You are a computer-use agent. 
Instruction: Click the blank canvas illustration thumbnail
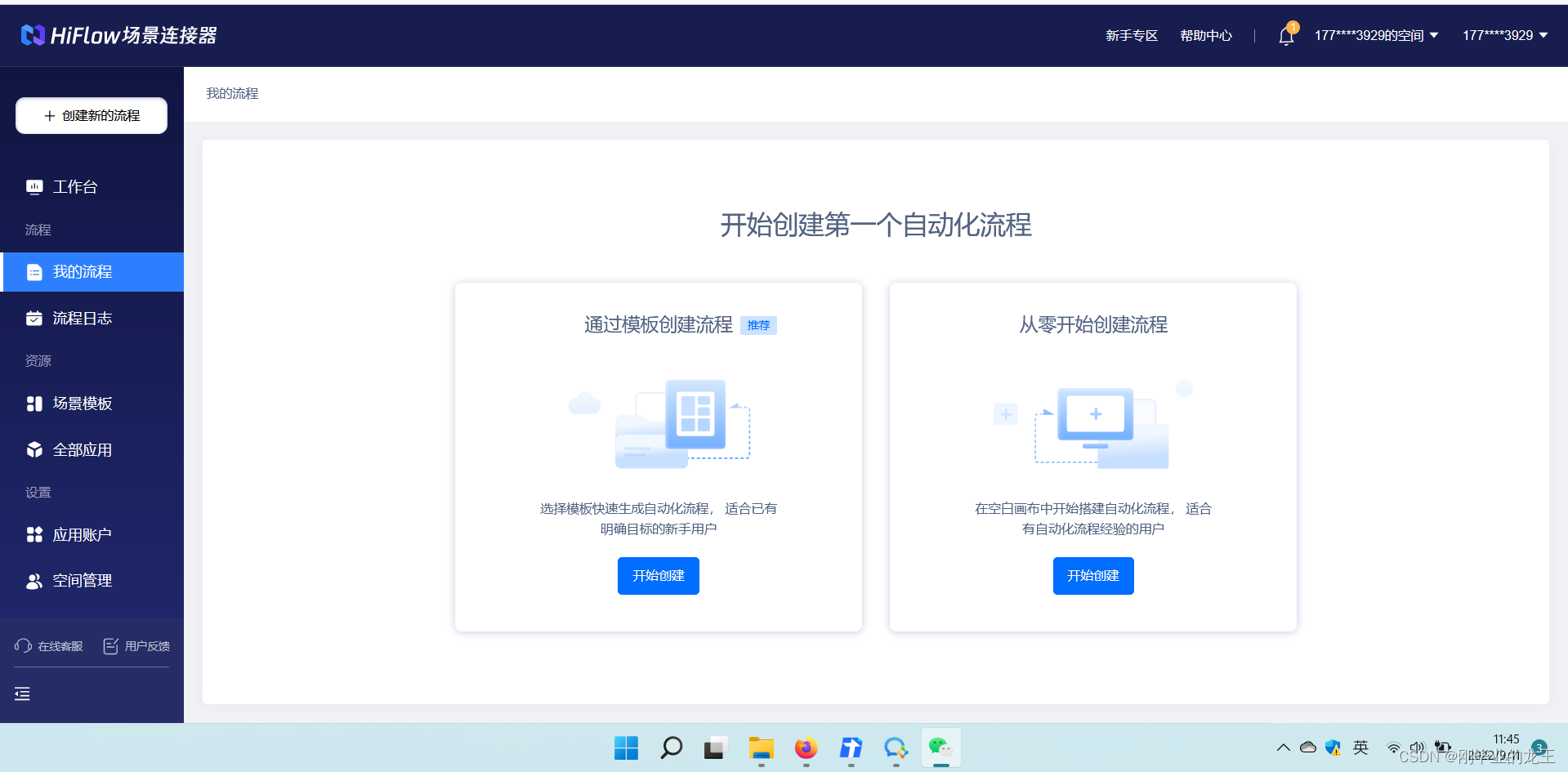pos(1093,423)
